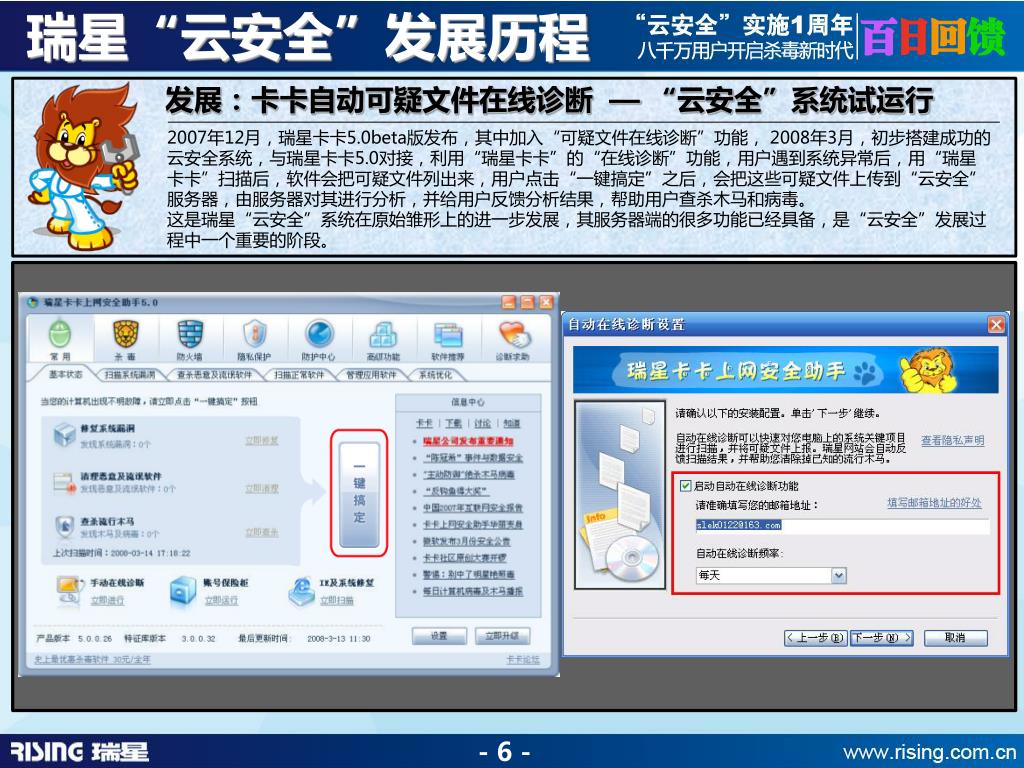
Task: Click the 上一步(B) button
Action: [816, 637]
